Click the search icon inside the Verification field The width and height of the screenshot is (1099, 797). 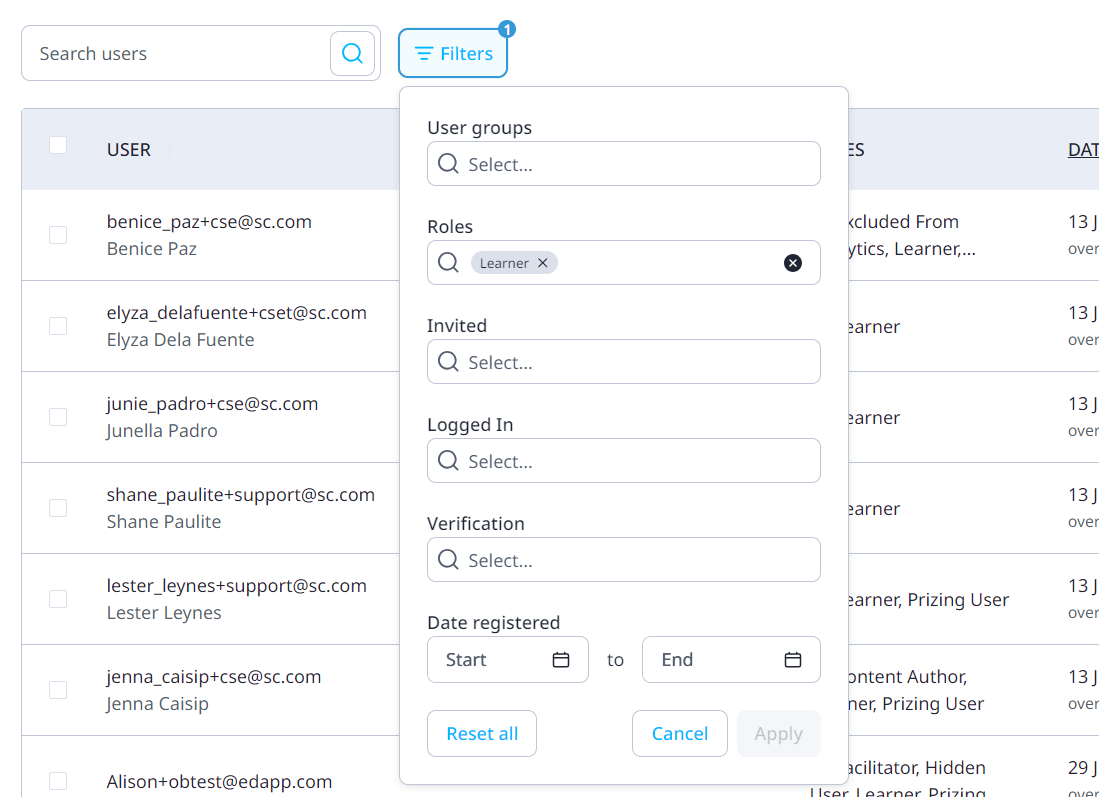click(447, 559)
